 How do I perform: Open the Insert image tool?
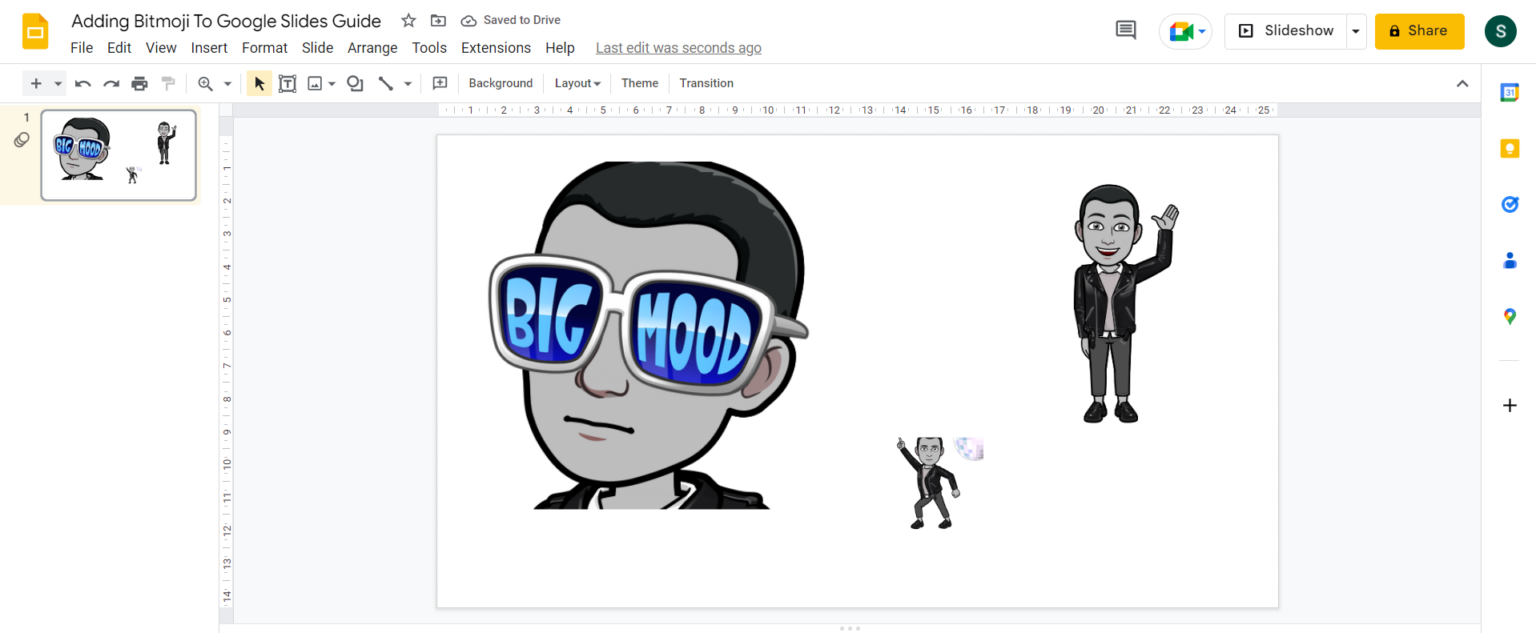[315, 83]
